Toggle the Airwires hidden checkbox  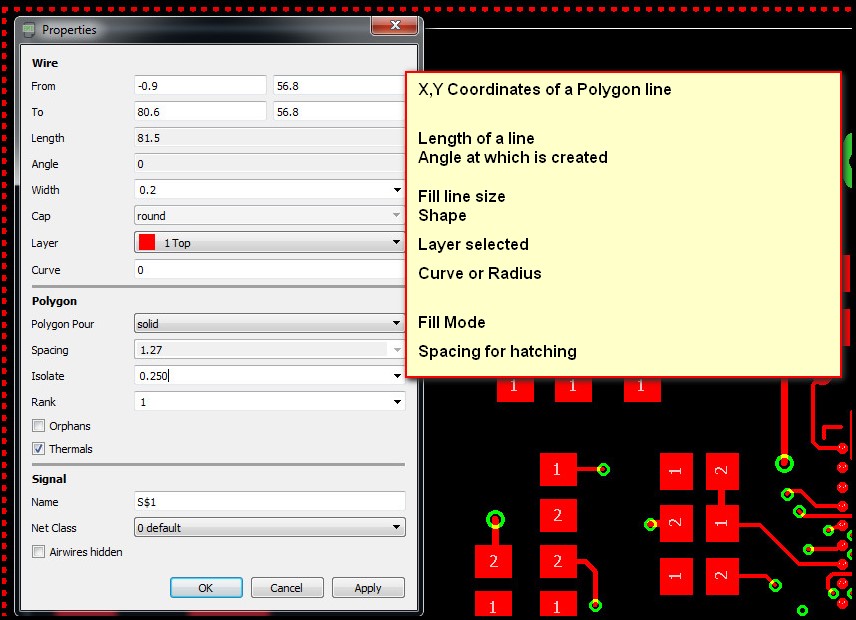coord(38,552)
